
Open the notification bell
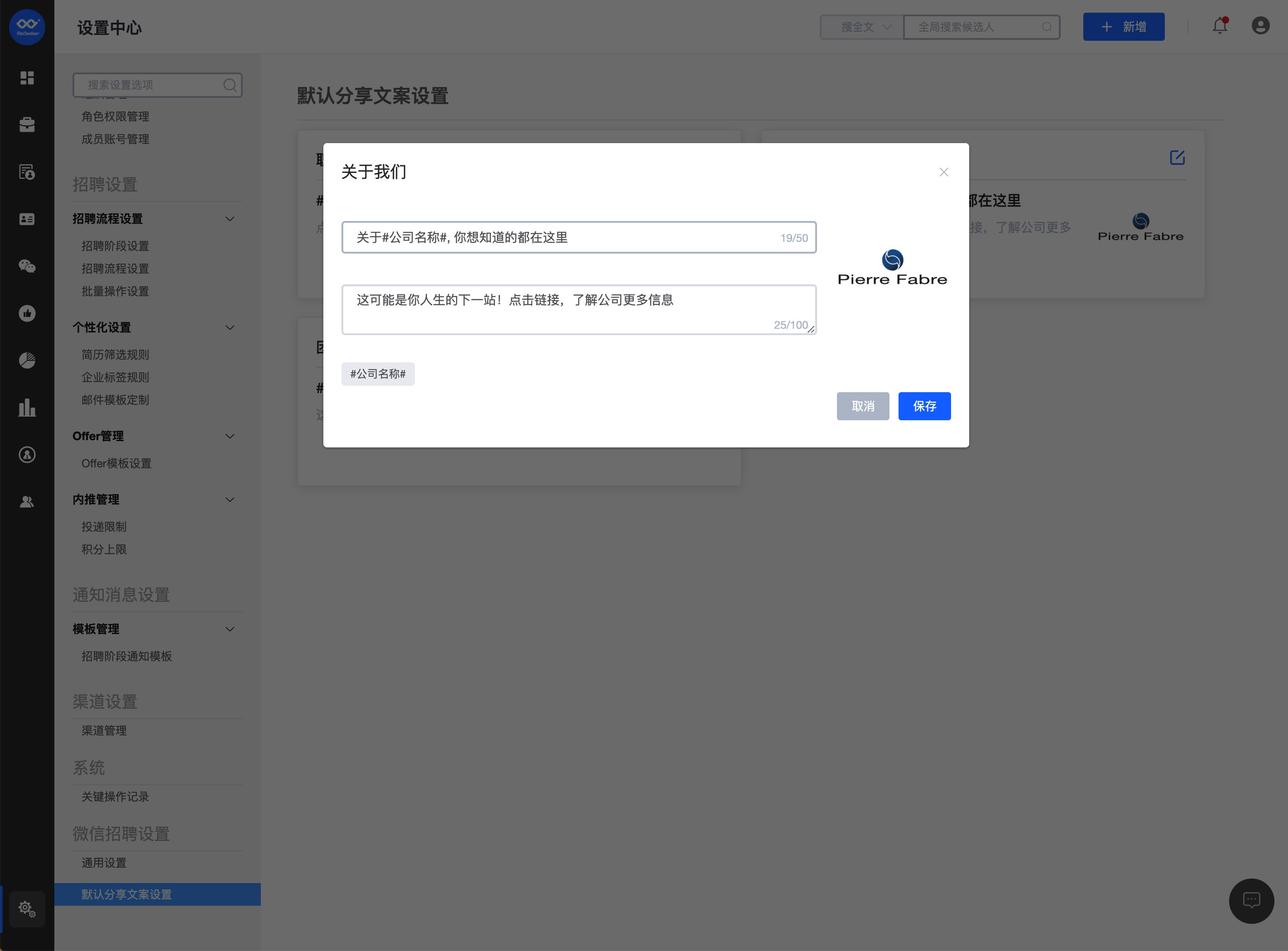coord(1220,26)
